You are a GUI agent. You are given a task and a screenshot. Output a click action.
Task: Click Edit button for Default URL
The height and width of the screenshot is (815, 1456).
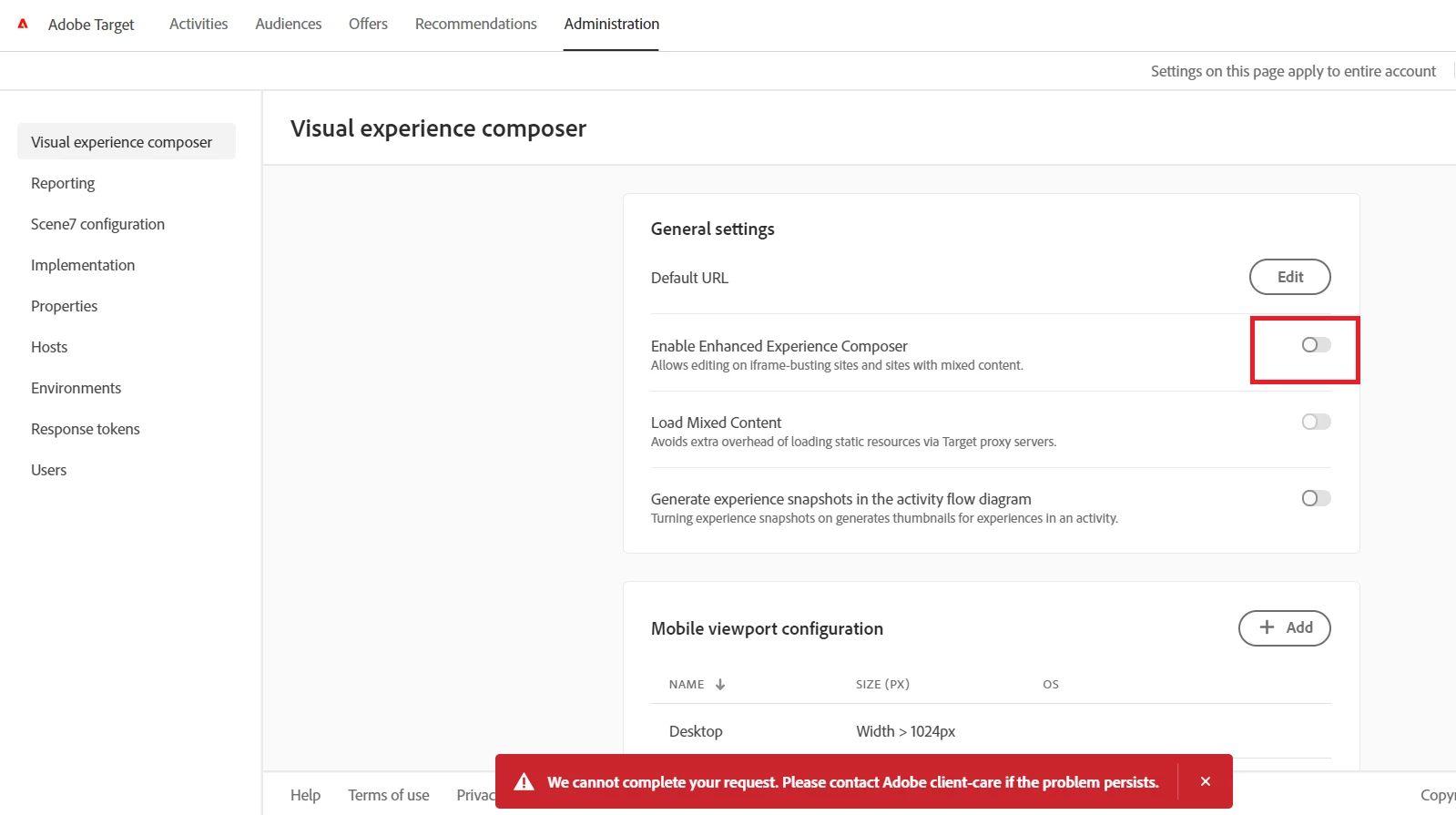point(1289,277)
